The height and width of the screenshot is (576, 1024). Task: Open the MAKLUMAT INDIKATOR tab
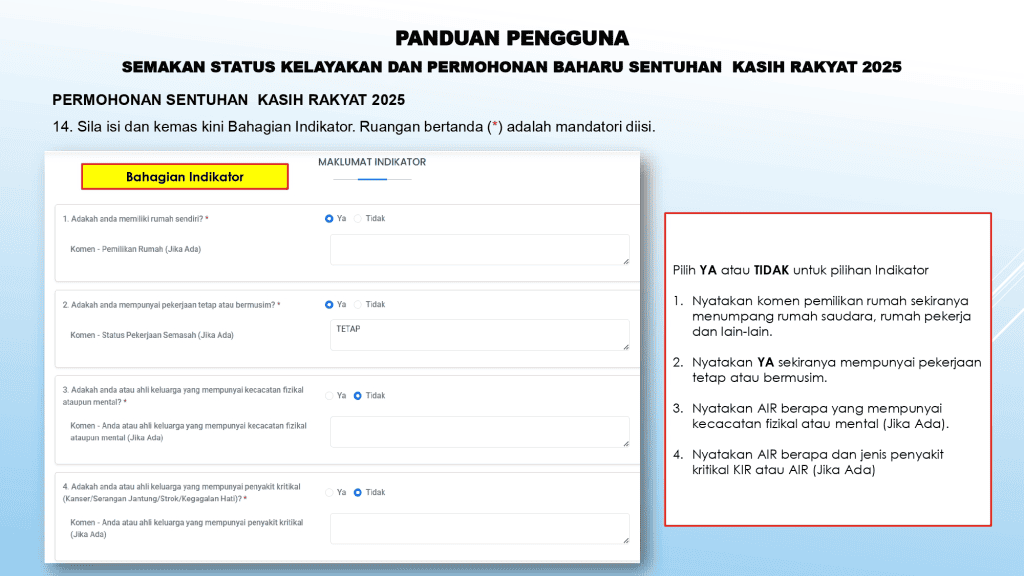[372, 162]
